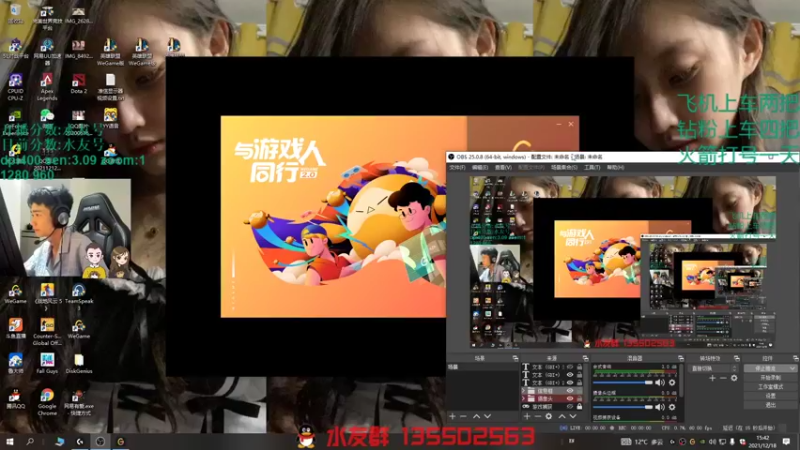
Task: Click the audio mixer vertical scrollbar
Action: [x=681, y=380]
